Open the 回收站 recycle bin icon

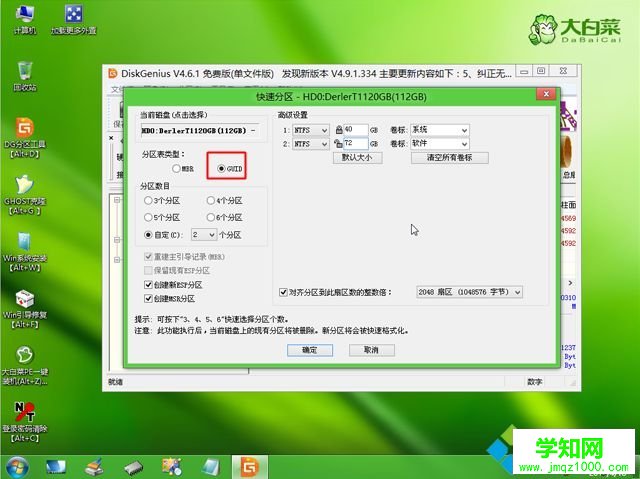25,76
